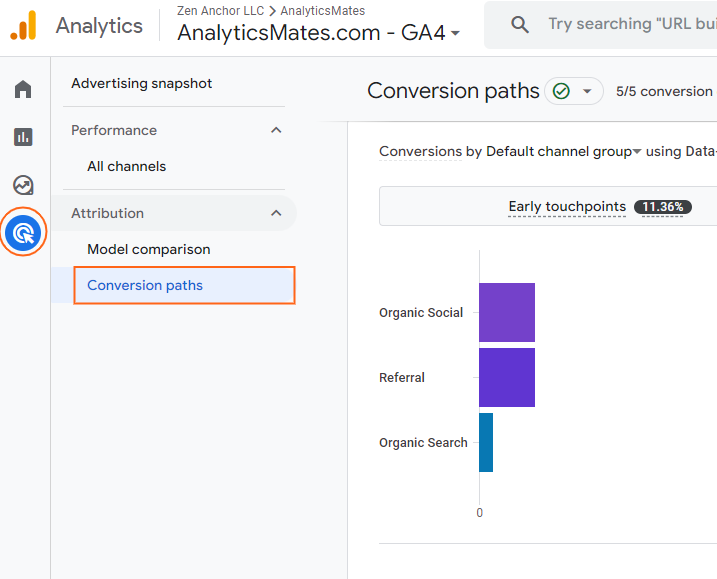Click the Organic Search axis label
Viewport: 717px width, 579px height.
(423, 443)
